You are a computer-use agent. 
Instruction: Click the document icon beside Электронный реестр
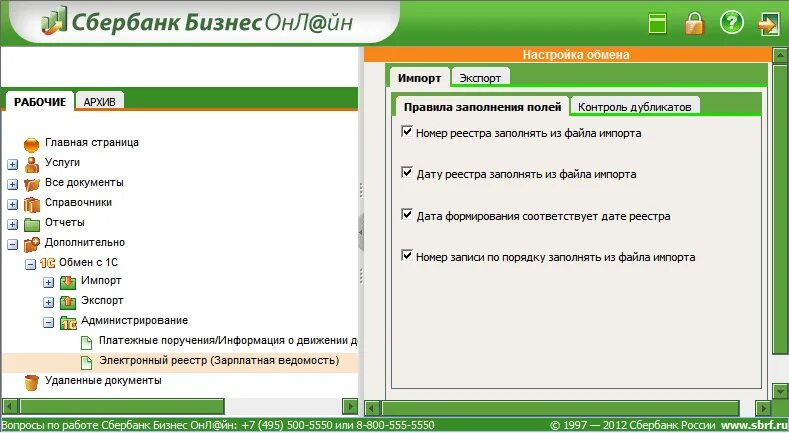(x=87, y=362)
